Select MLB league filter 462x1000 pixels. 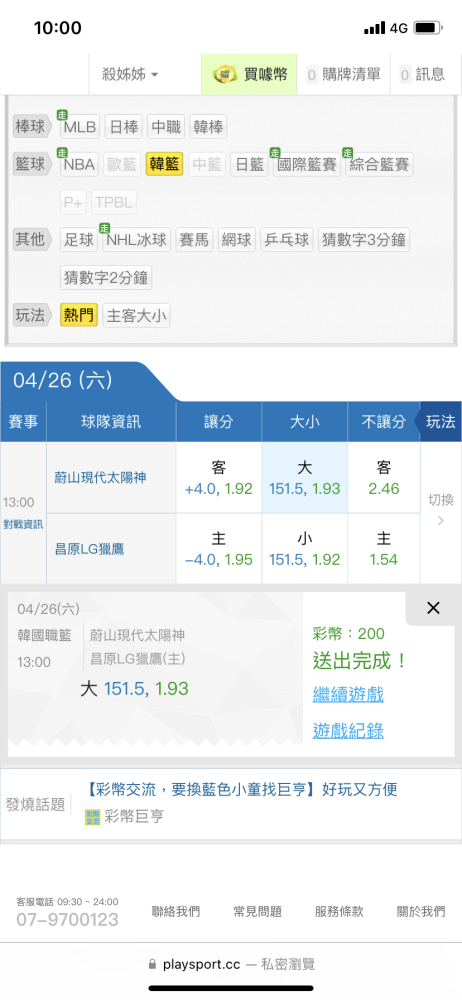point(80,128)
